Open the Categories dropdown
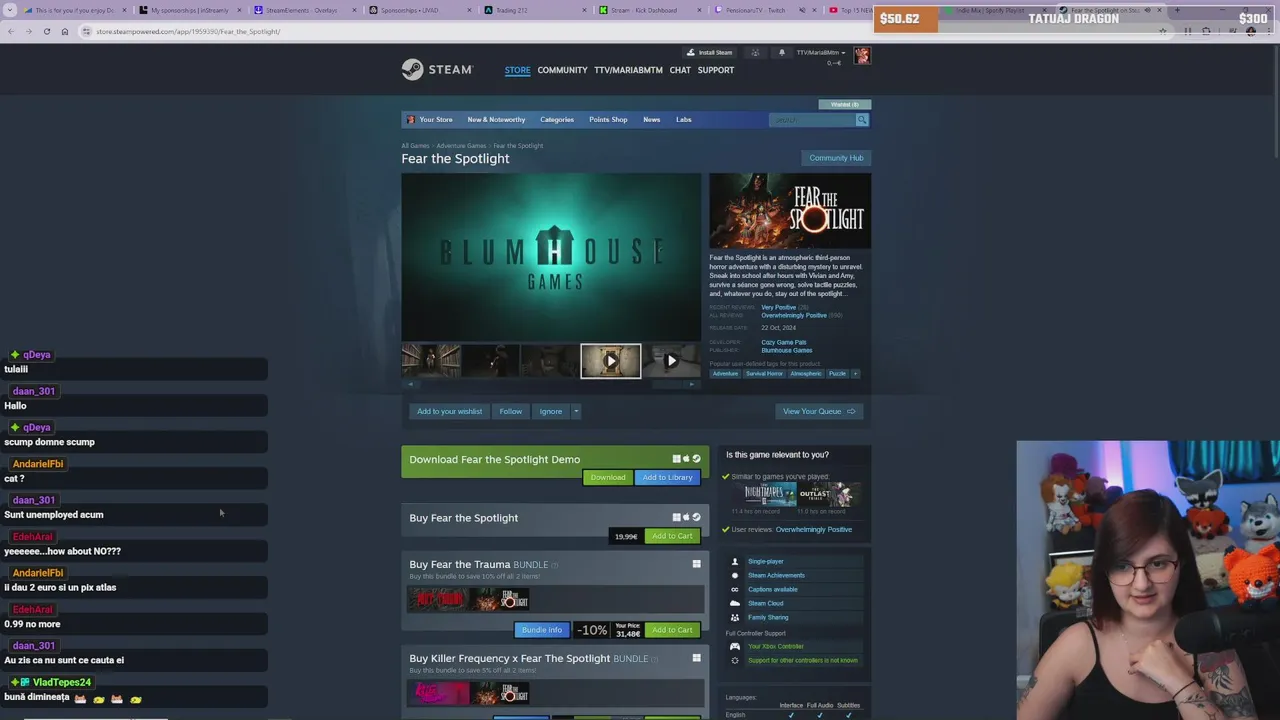Image resolution: width=1280 pixels, height=720 pixels. point(557,119)
